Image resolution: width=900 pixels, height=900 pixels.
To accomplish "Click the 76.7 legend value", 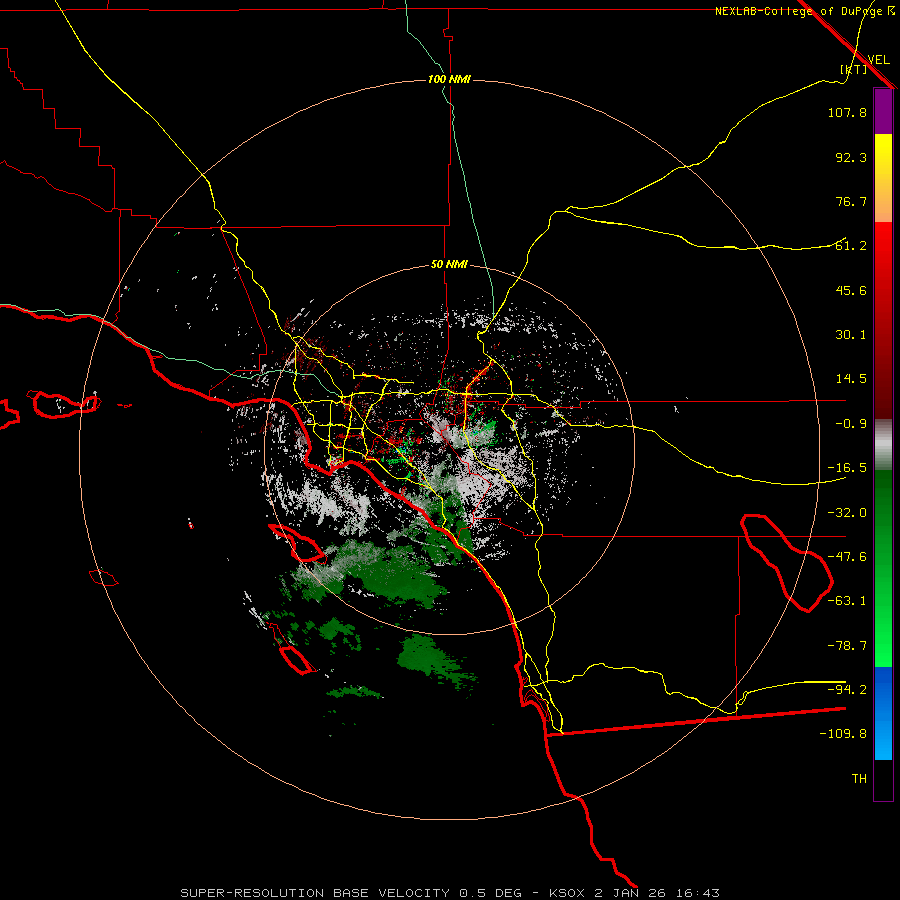I will pos(851,201).
